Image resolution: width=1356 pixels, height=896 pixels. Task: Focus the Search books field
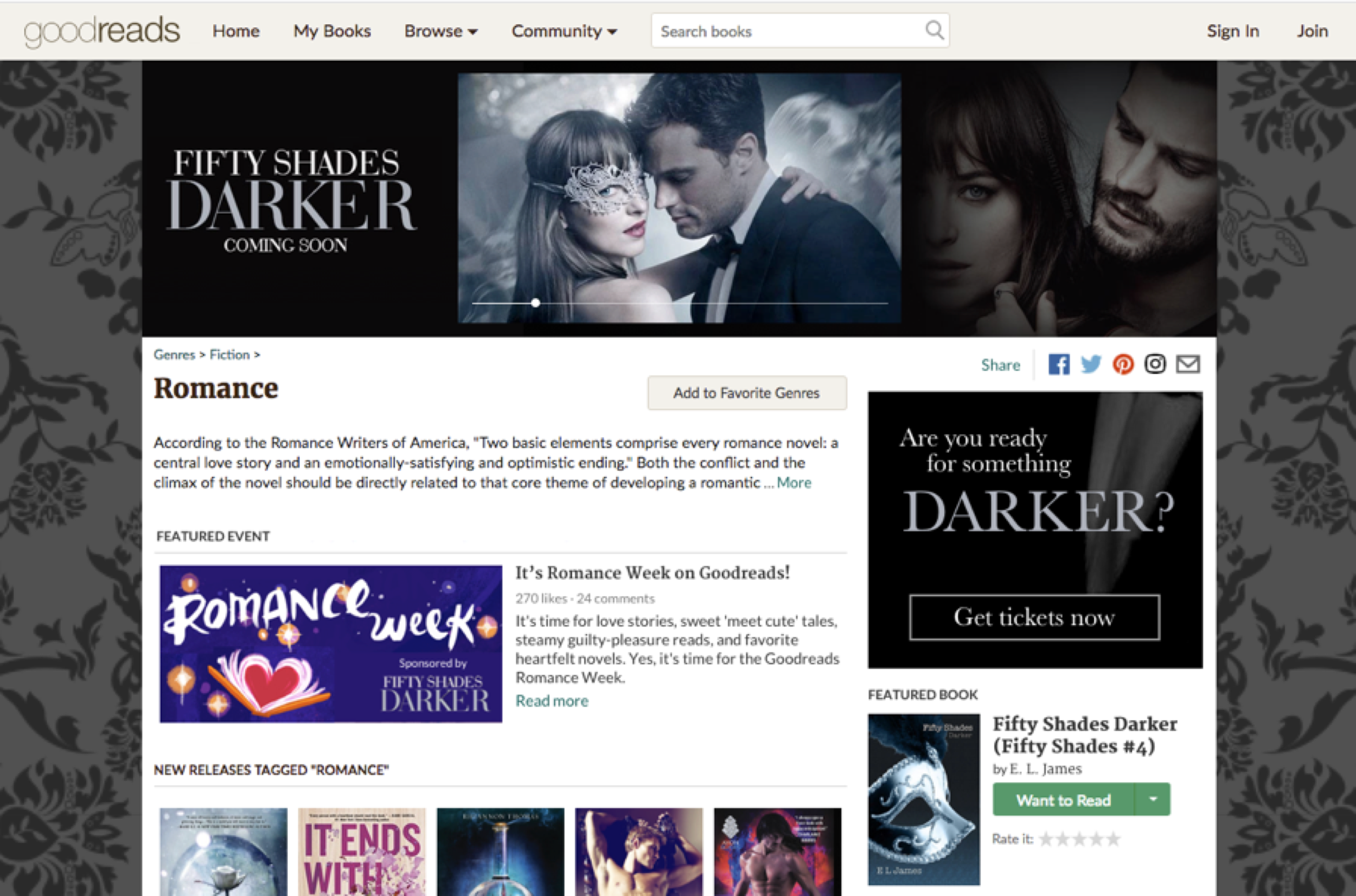point(789,31)
